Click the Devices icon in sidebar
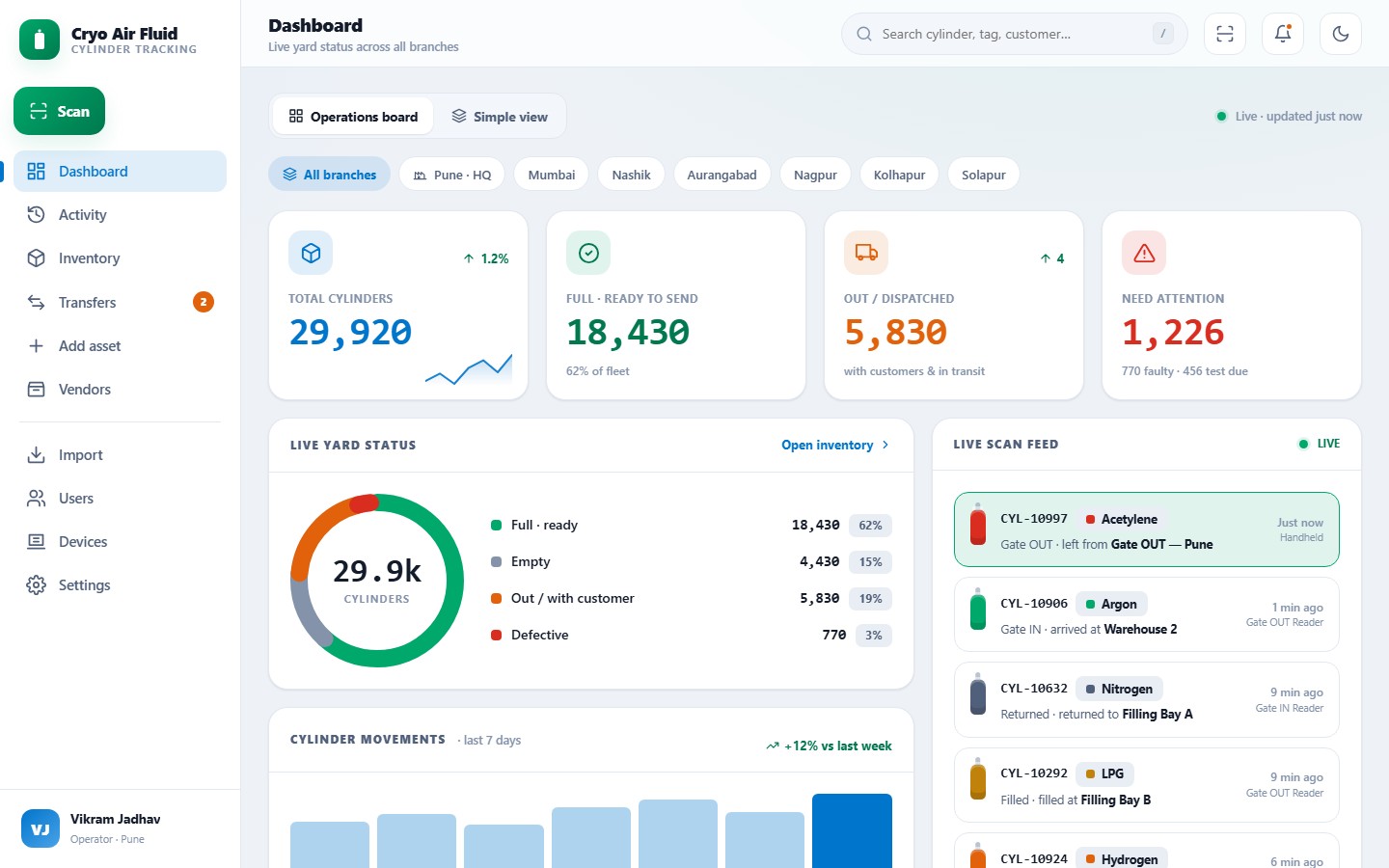The height and width of the screenshot is (868, 1389). (x=37, y=541)
